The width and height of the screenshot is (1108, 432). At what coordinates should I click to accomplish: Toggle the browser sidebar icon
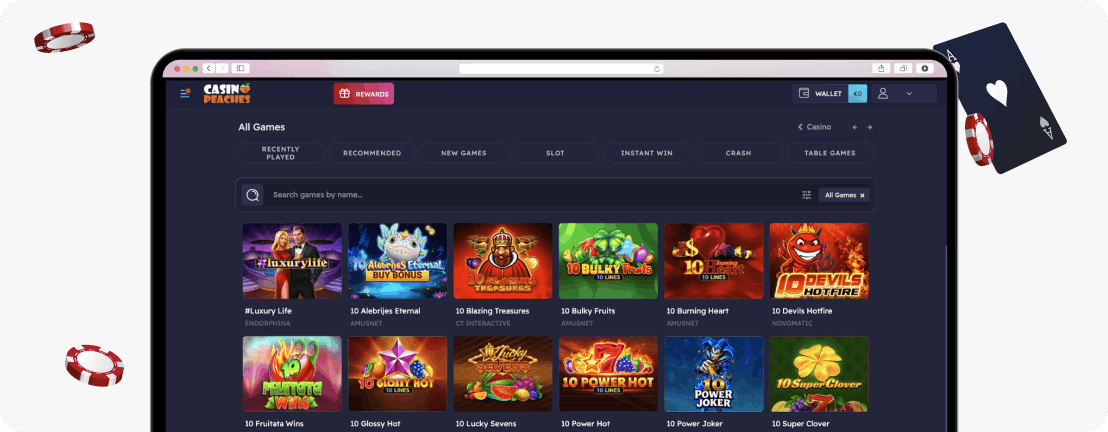[x=240, y=69]
